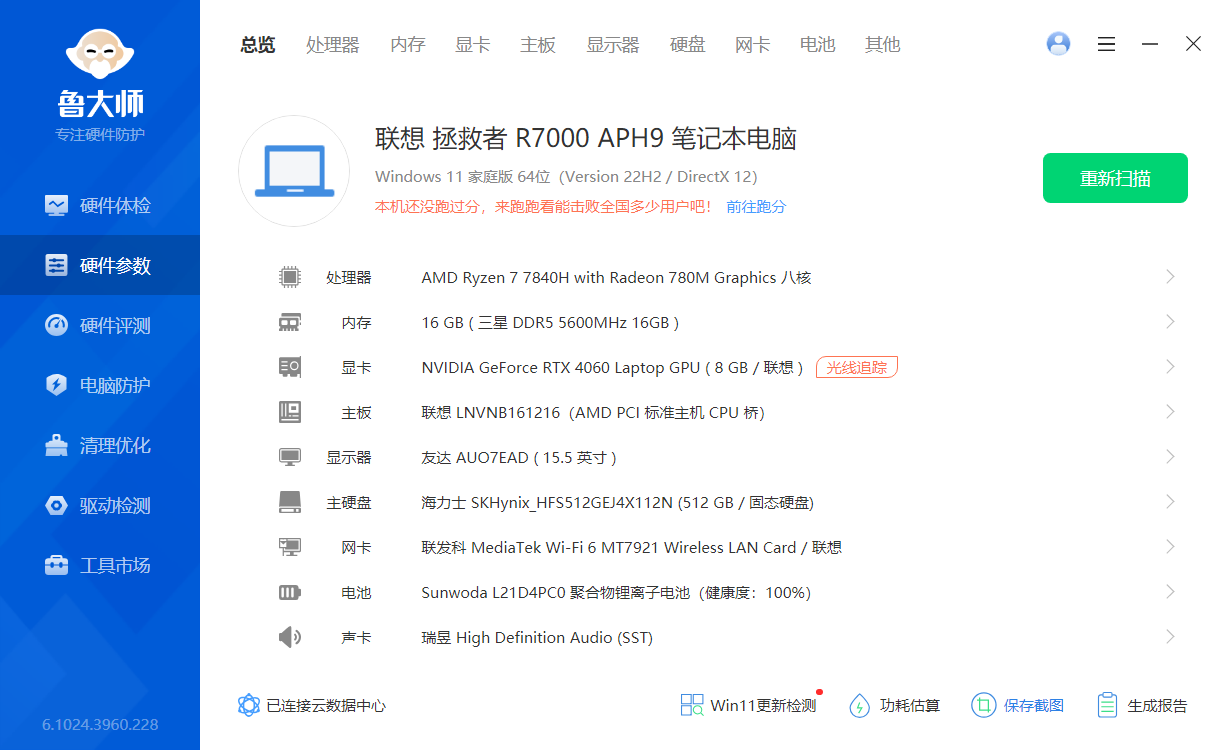Viewport: 1225px width, 750px height.
Task: Click 瑞昱 High Definition Audio text
Action: click(537, 638)
